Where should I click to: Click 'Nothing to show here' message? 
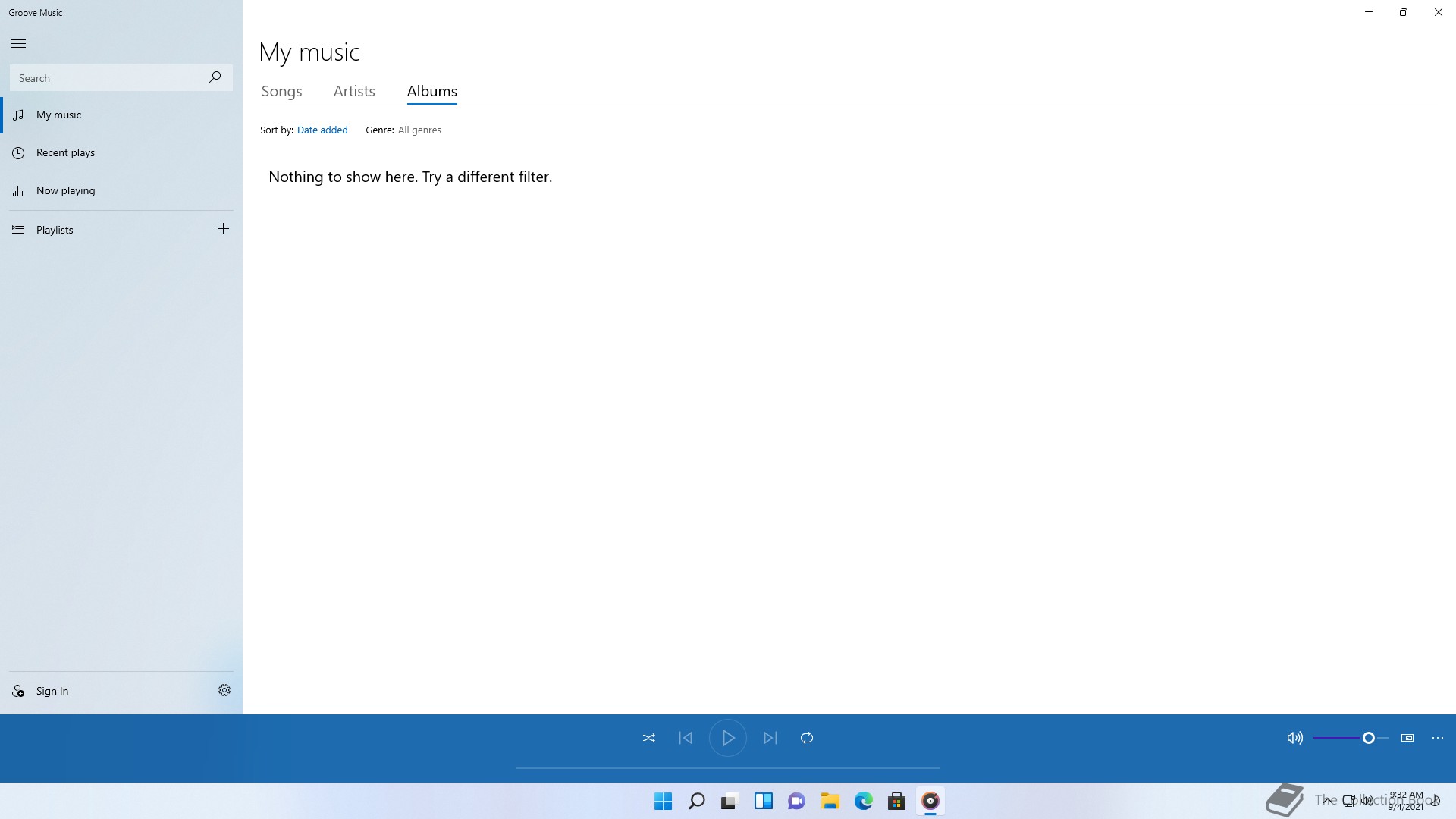click(x=410, y=177)
